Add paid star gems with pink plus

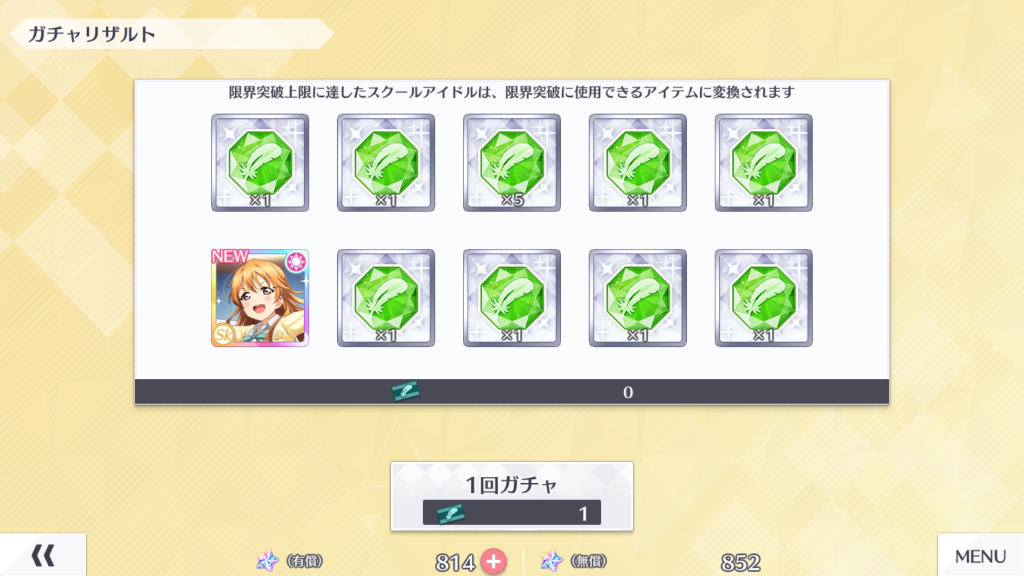(494, 562)
